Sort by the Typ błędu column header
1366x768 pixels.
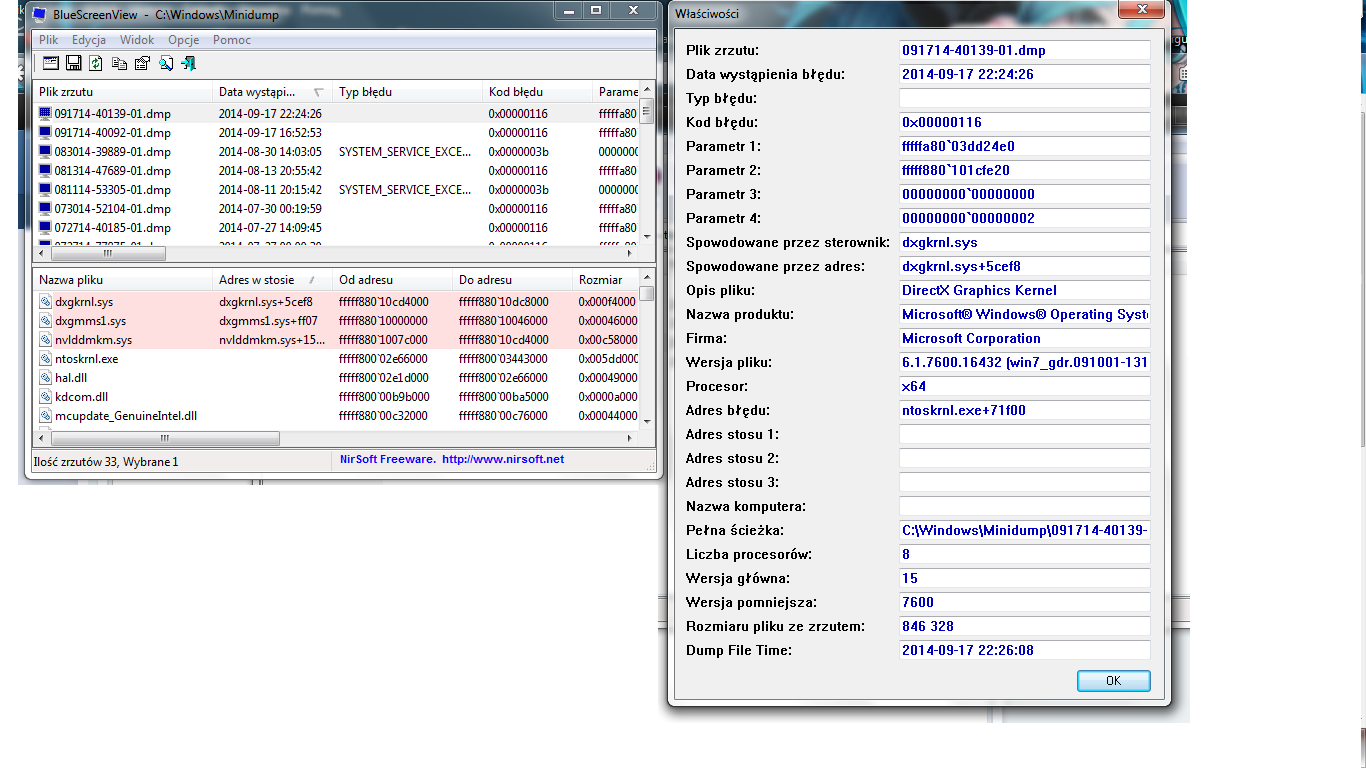(x=408, y=91)
